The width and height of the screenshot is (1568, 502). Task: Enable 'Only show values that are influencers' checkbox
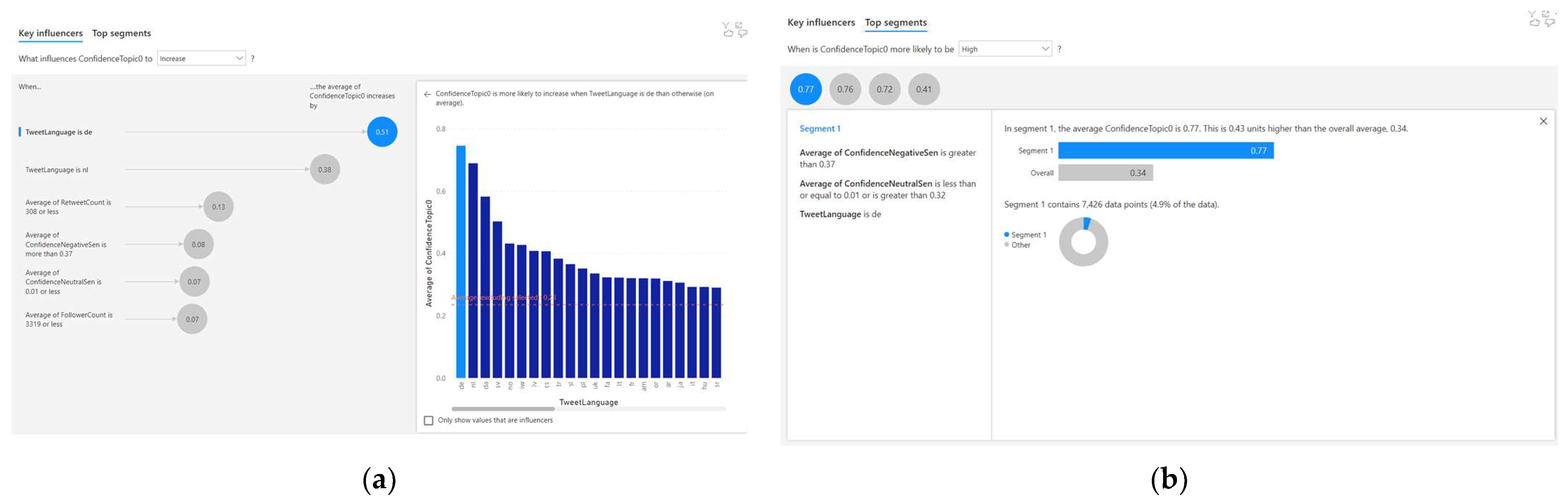click(x=429, y=421)
